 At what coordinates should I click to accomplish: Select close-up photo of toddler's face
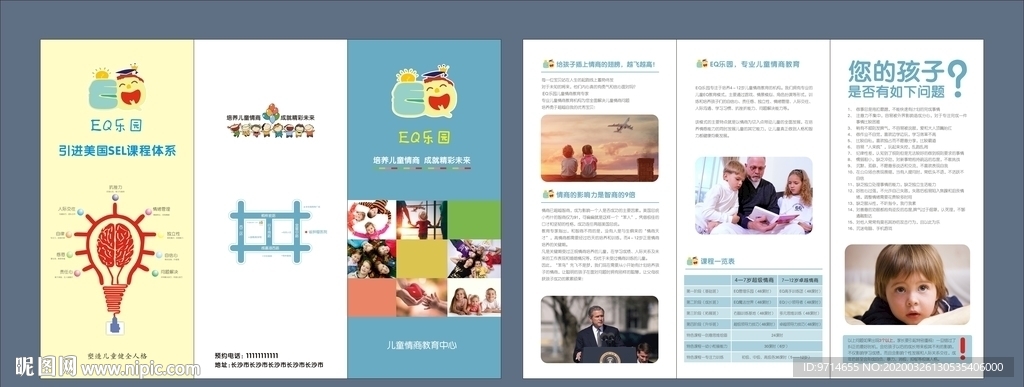pos(907,285)
